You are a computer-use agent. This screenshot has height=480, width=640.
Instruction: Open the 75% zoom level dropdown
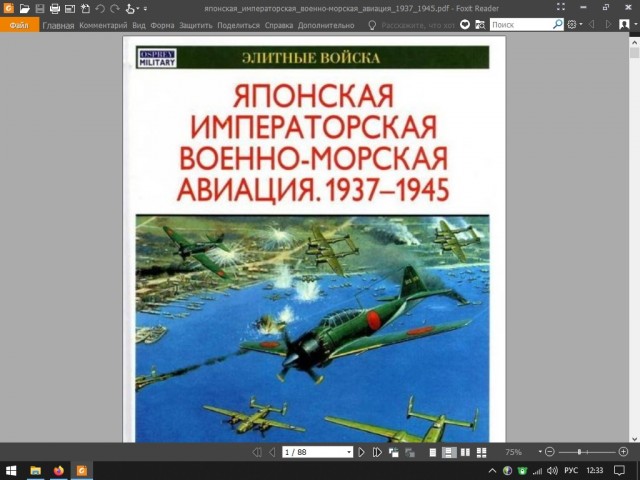(540, 452)
